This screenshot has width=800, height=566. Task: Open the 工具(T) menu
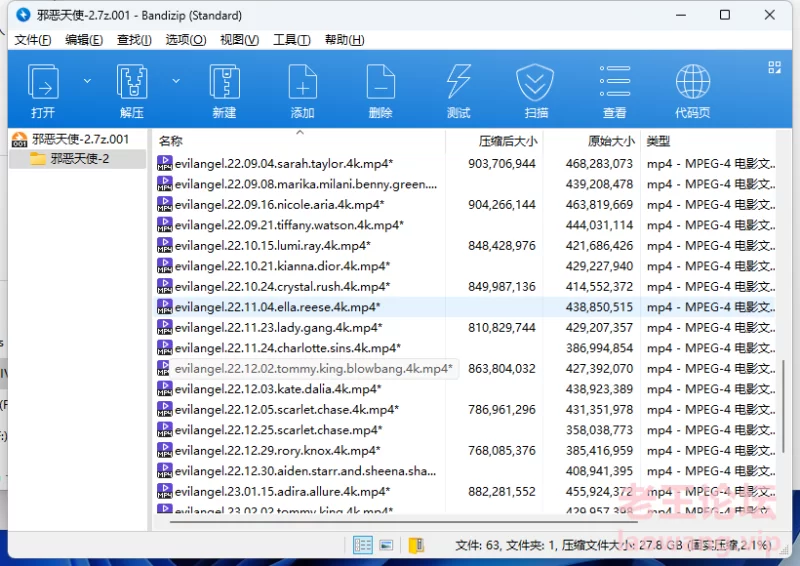[292, 40]
